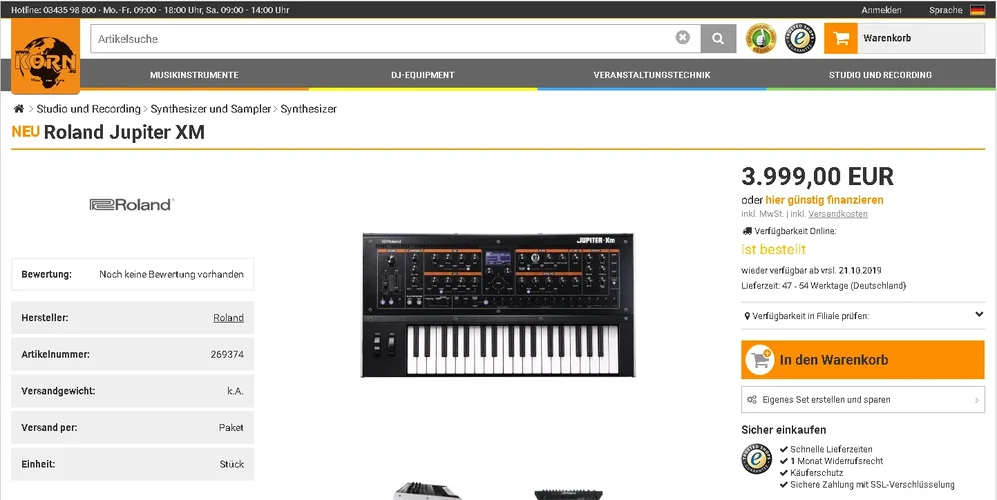
Task: Expand Verfügbarkeit in Filiale prüfen
Action: click(863, 315)
